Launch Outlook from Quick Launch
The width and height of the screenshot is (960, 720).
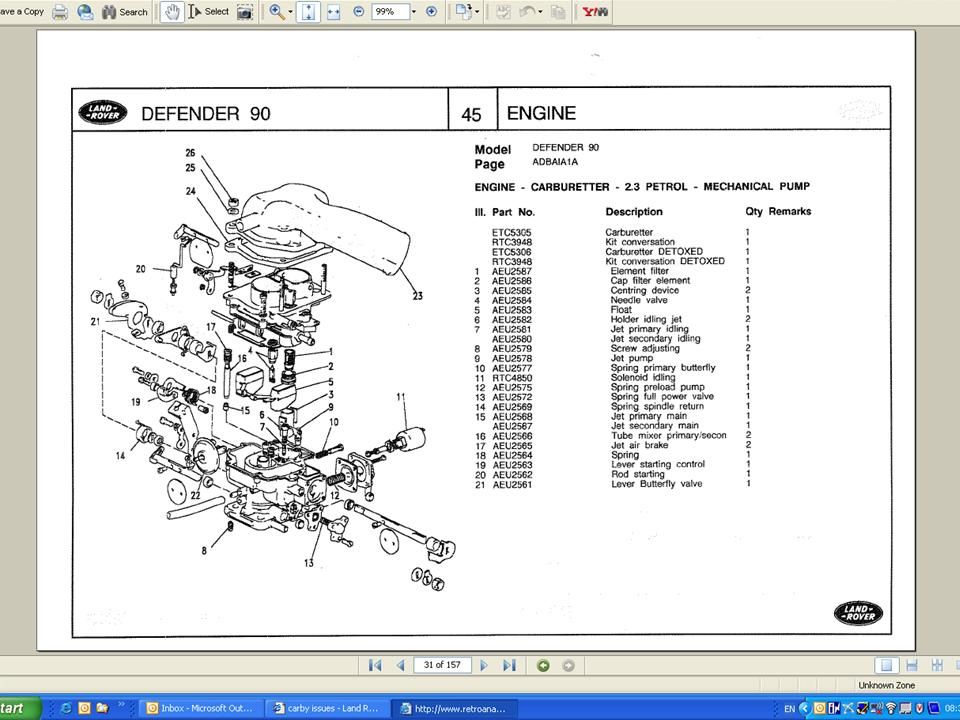[x=84, y=708]
